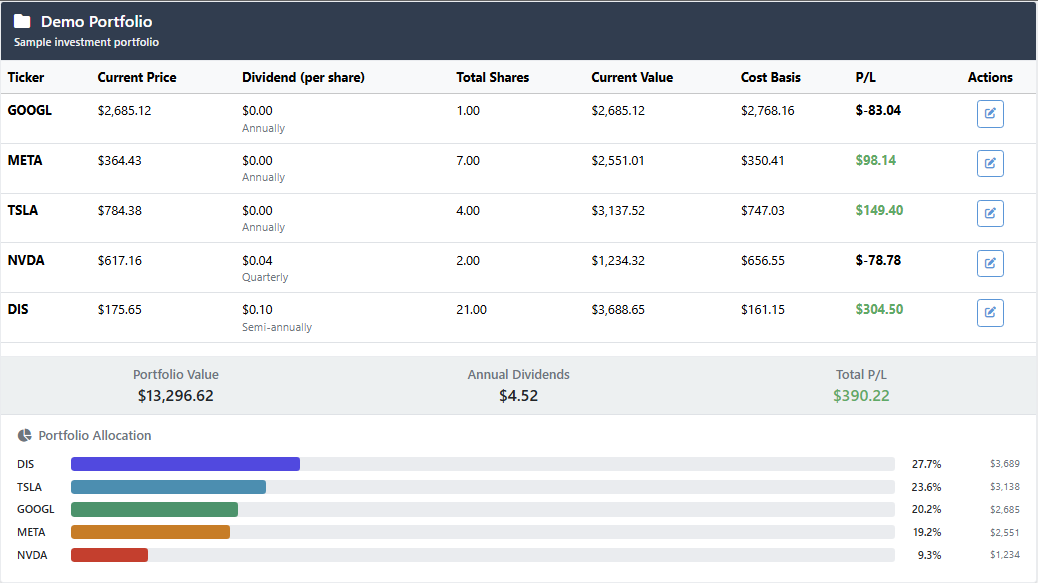This screenshot has width=1040, height=588.
Task: Open the edit dialog for META
Action: click(x=990, y=163)
